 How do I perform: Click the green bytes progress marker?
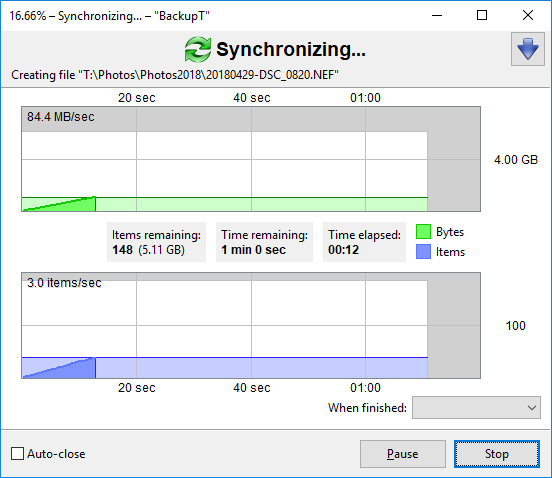(x=59, y=204)
